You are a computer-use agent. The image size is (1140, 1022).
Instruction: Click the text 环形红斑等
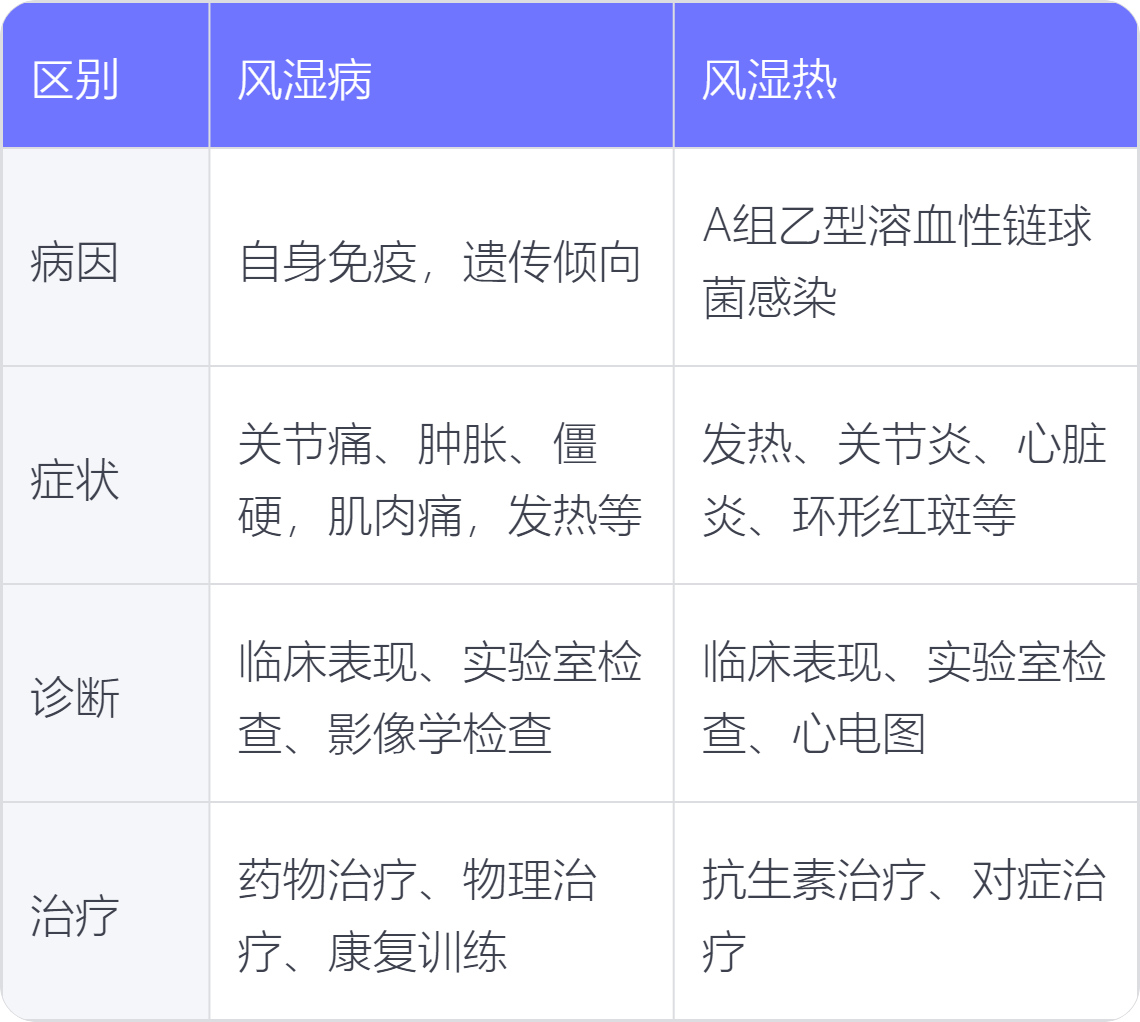904,517
